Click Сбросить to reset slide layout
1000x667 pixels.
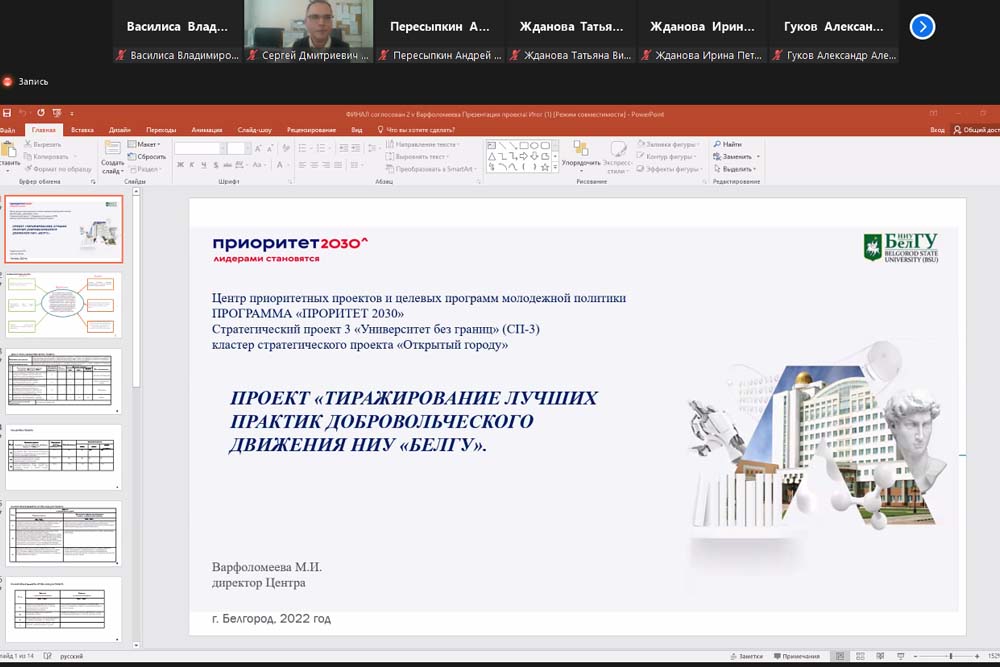[151, 157]
